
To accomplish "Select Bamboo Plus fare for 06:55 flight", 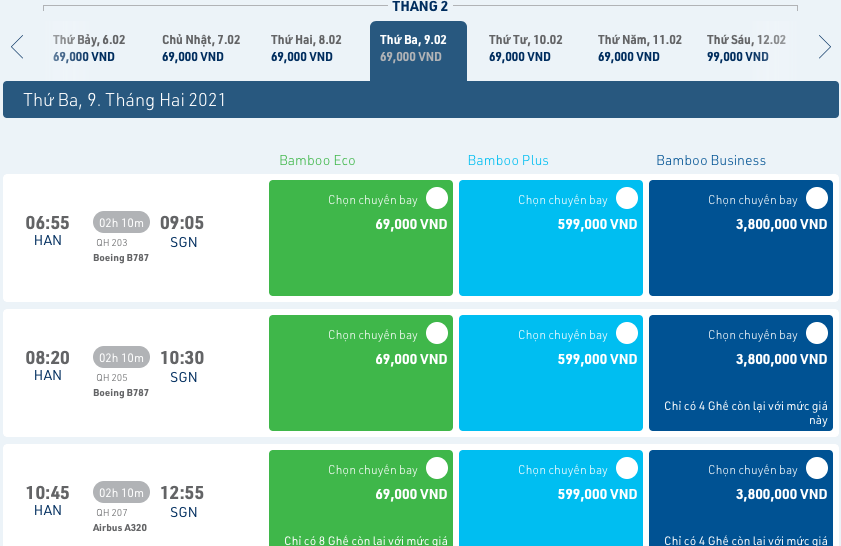I will 626,198.
